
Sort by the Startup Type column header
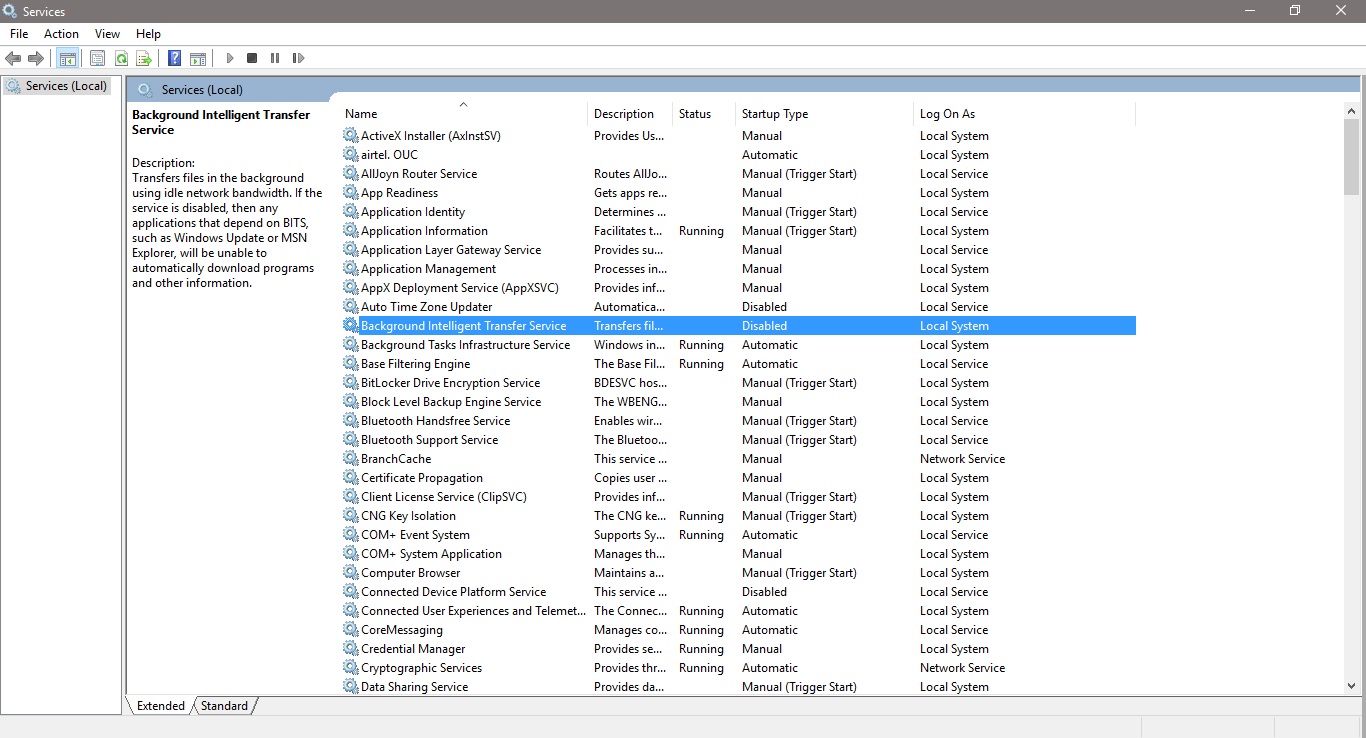coord(824,114)
